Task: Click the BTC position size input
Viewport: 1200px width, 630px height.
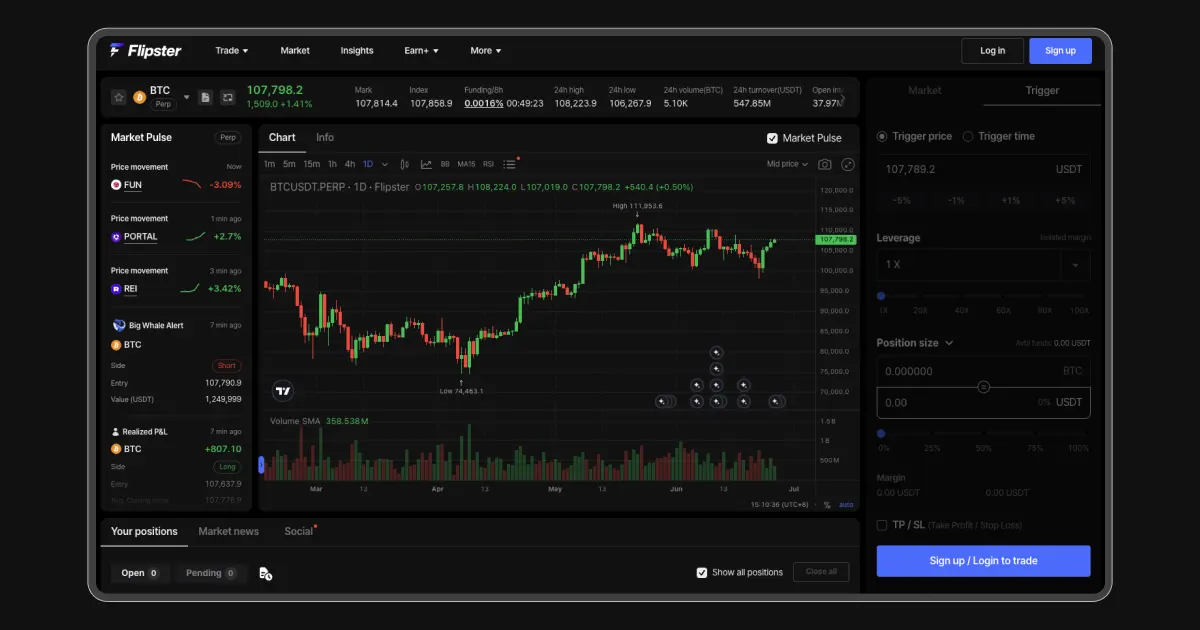Action: 983,371
